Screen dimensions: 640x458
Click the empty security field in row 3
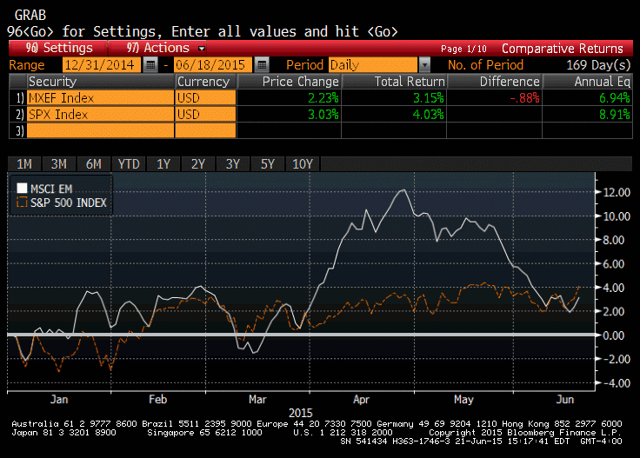pos(100,131)
